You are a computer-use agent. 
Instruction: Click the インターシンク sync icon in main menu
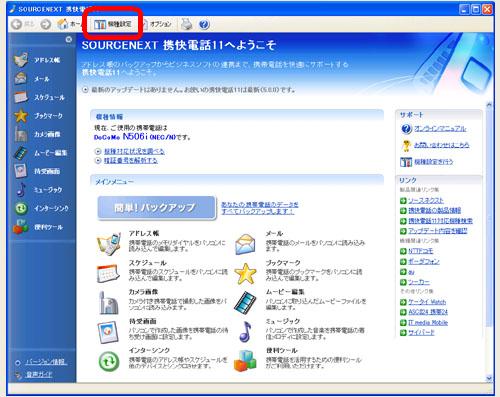[x=109, y=361]
